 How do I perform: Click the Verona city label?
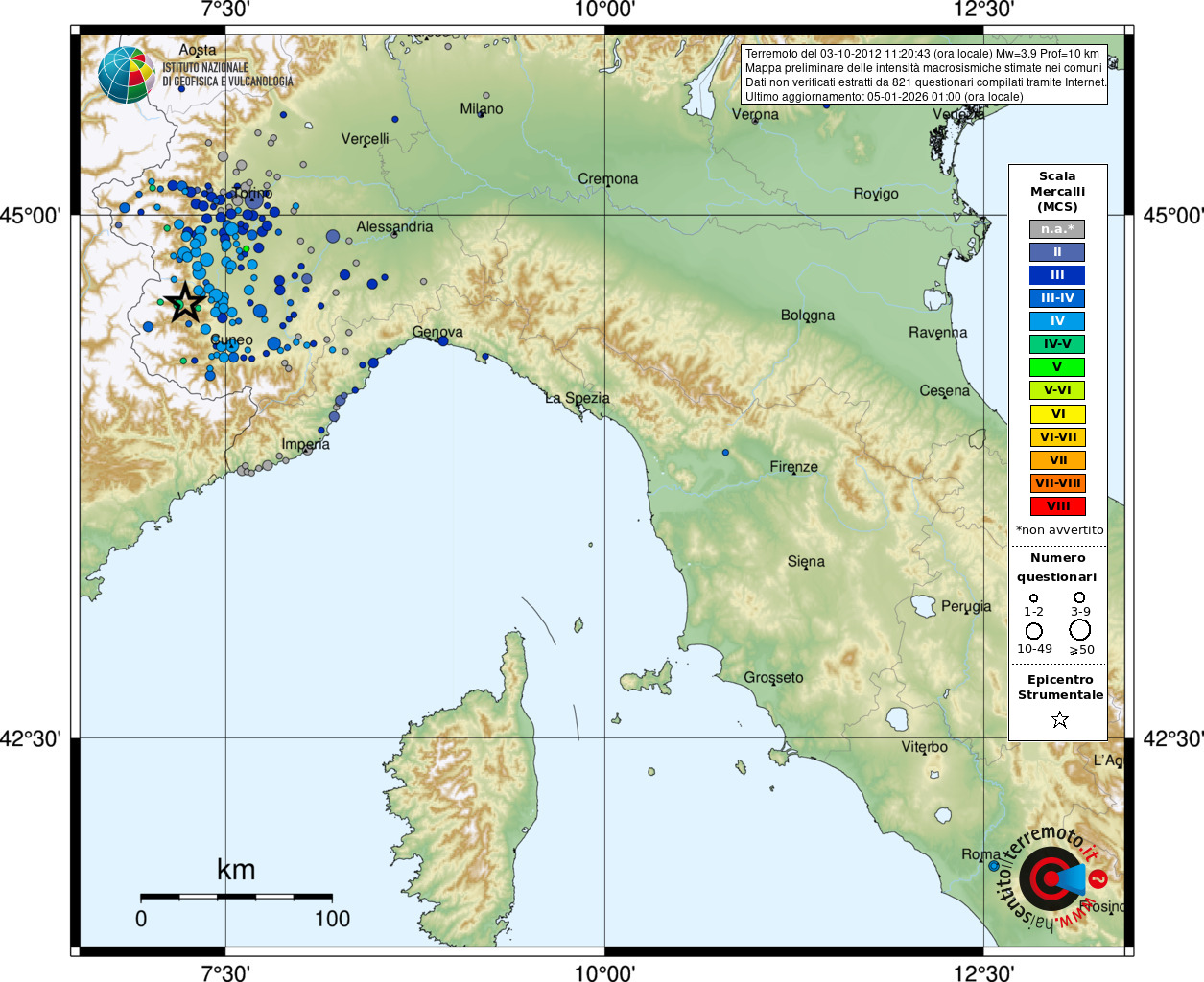tap(755, 114)
